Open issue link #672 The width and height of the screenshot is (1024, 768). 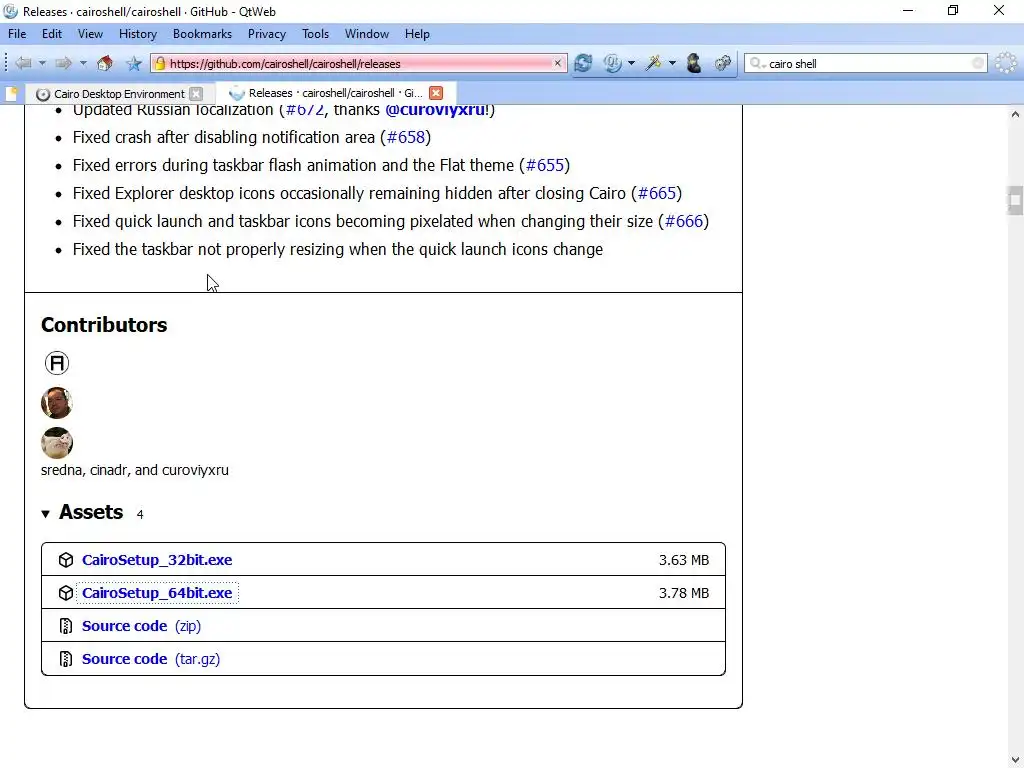305,110
